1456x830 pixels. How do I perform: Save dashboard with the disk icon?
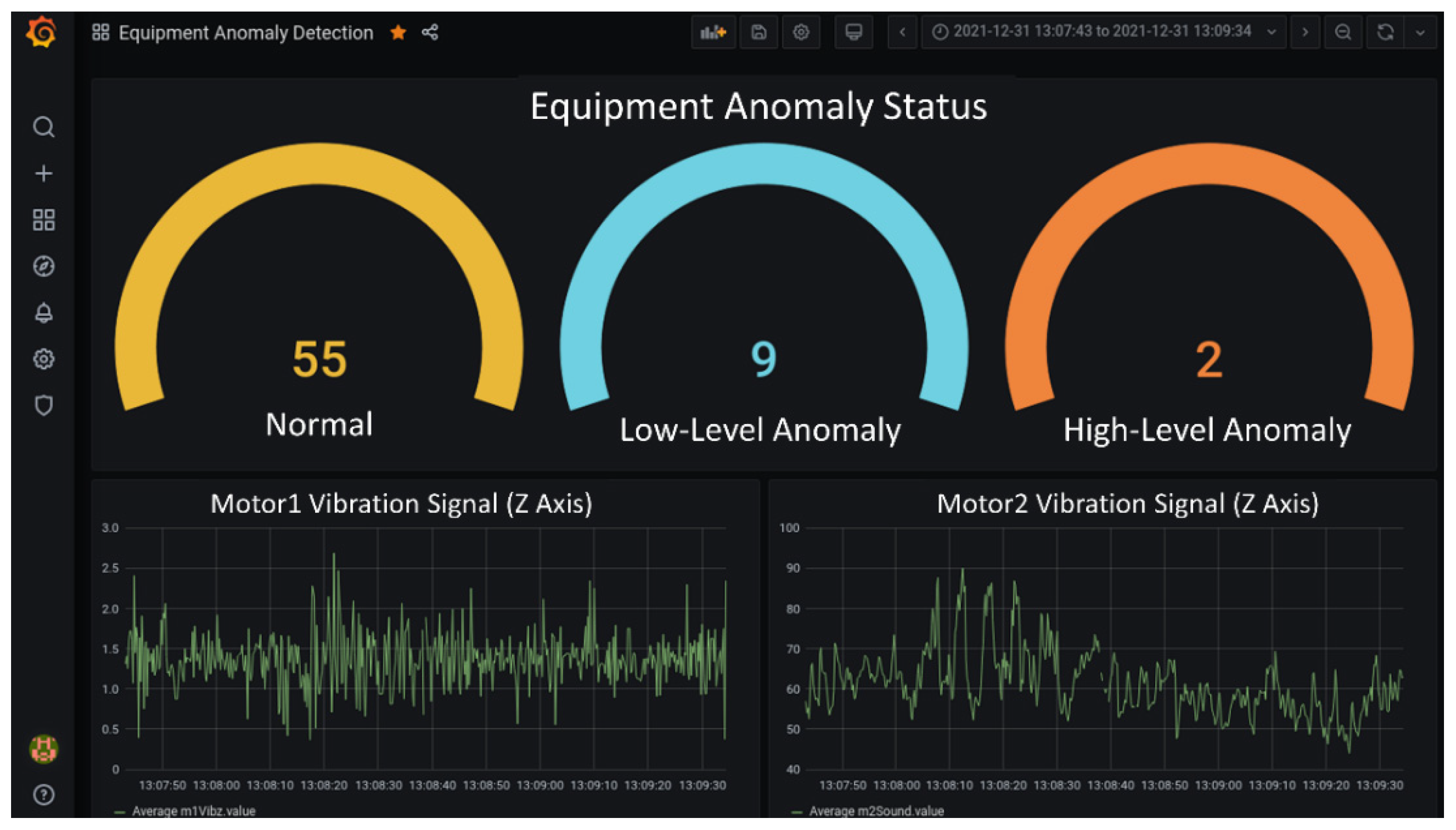click(758, 33)
